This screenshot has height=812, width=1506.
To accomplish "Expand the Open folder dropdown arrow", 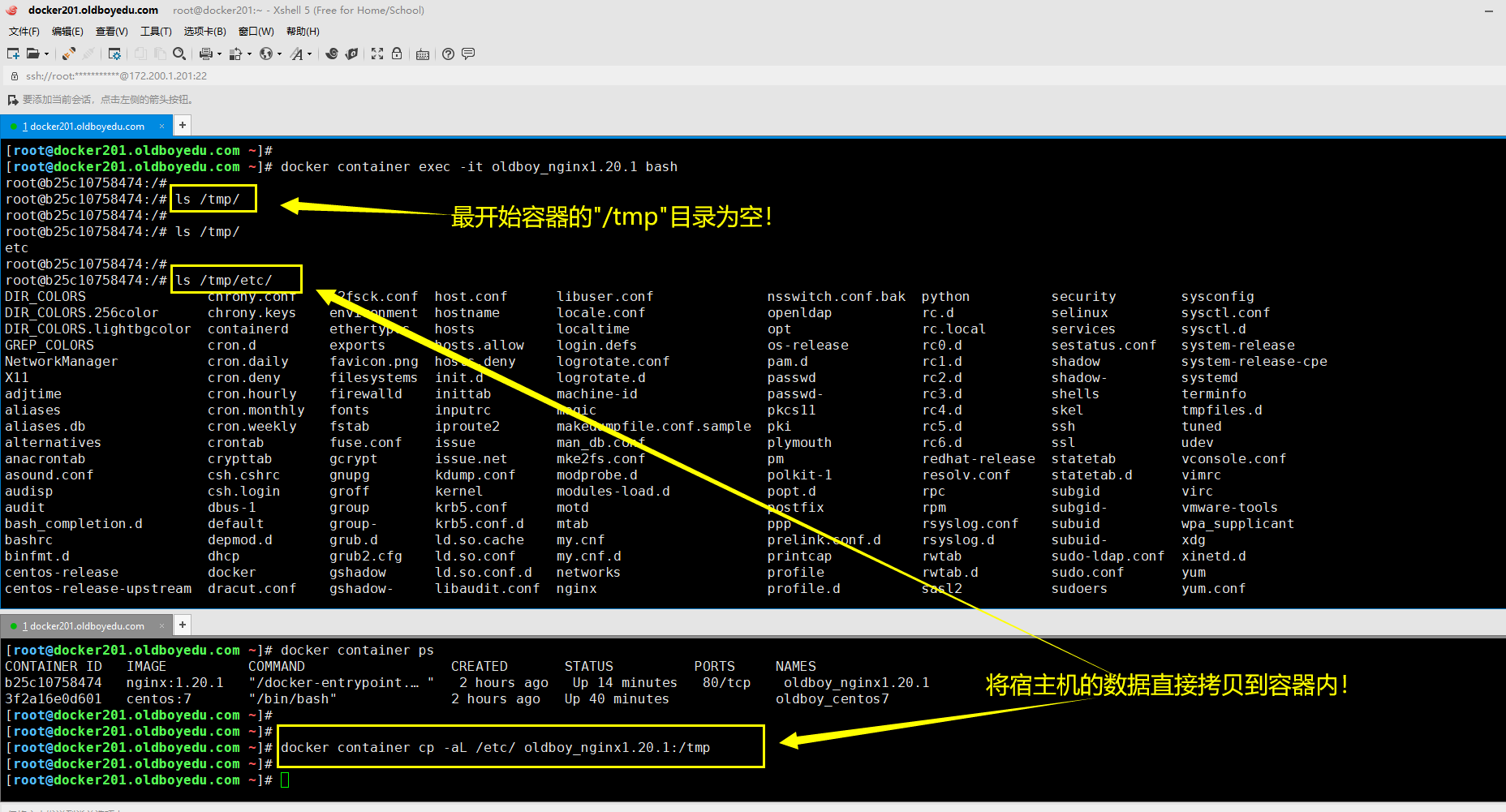I will click(x=46, y=54).
